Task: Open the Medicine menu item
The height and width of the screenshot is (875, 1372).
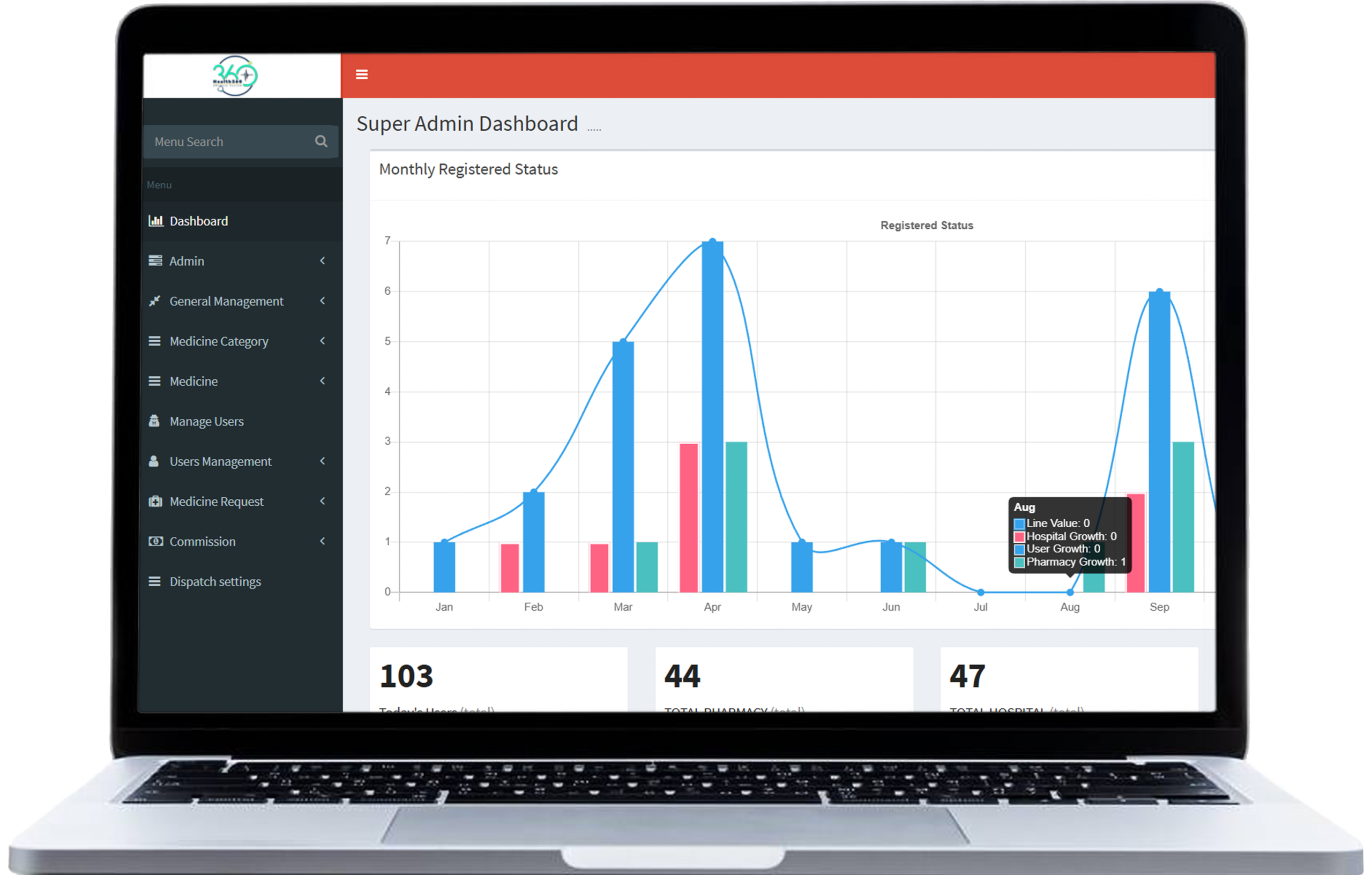Action: click(193, 381)
